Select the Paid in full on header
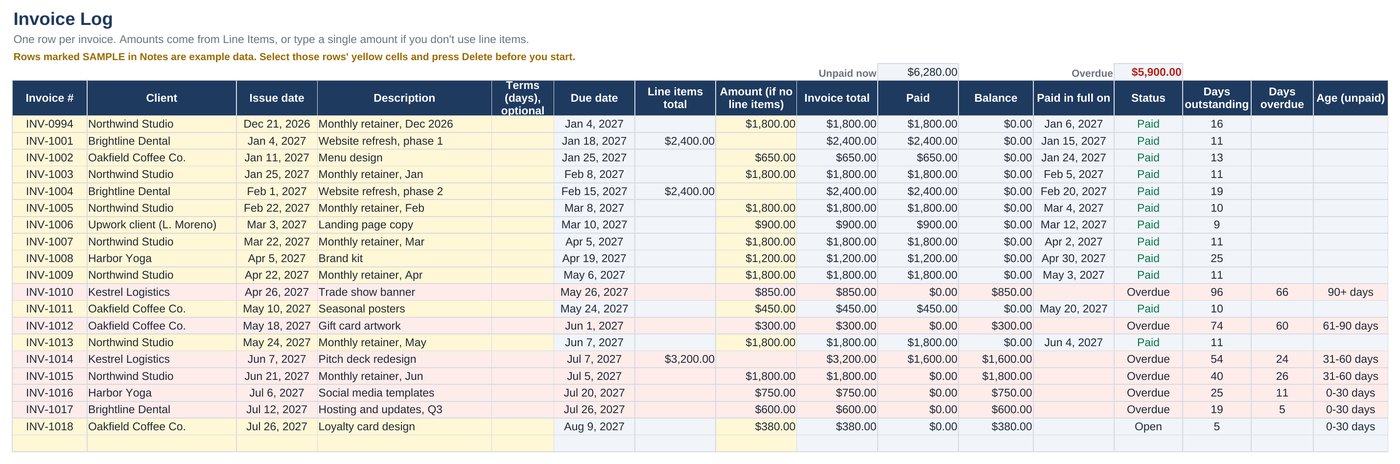This screenshot has width=1400, height=464. pyautogui.click(x=1073, y=98)
